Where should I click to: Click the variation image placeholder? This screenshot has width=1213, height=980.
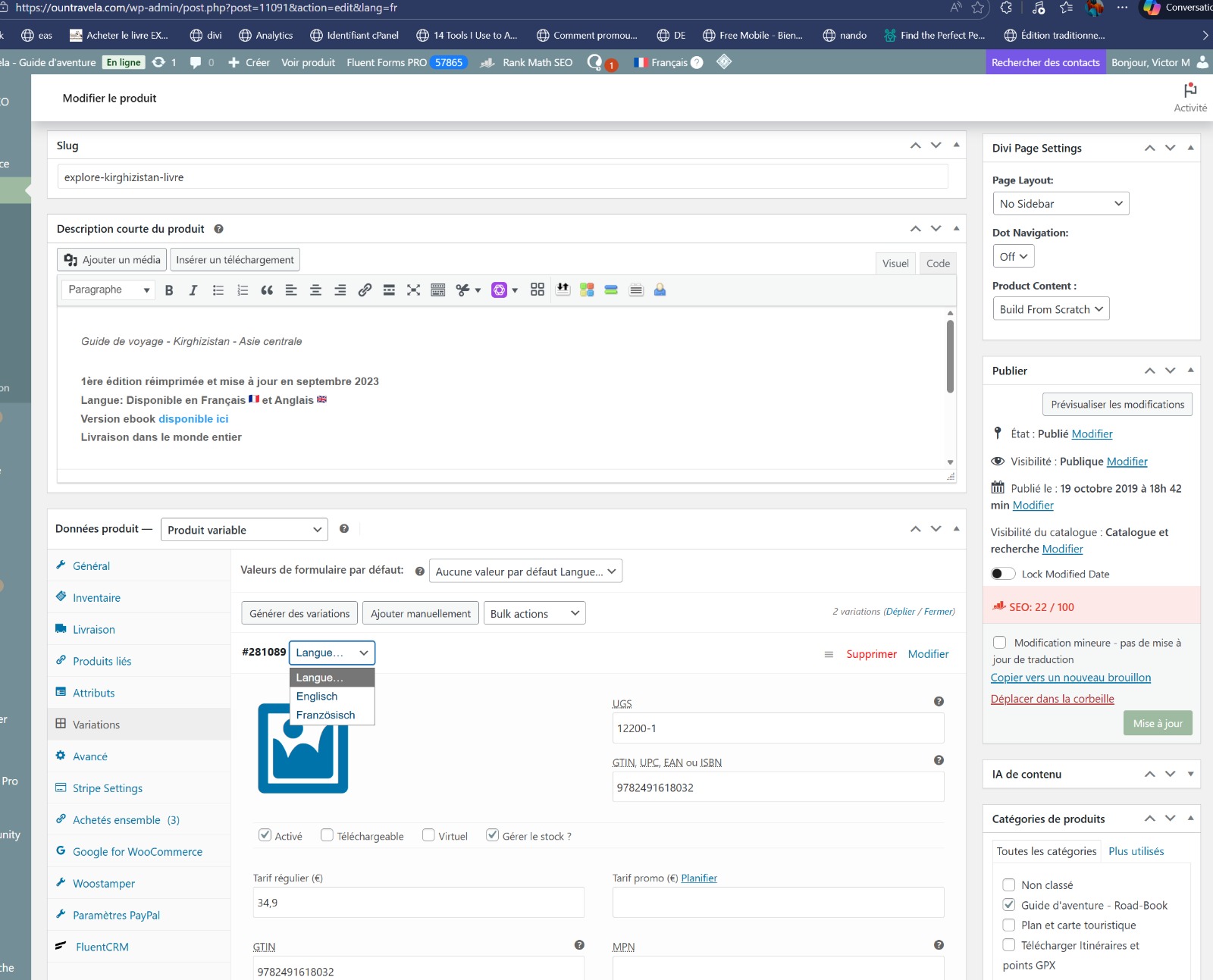click(302, 748)
